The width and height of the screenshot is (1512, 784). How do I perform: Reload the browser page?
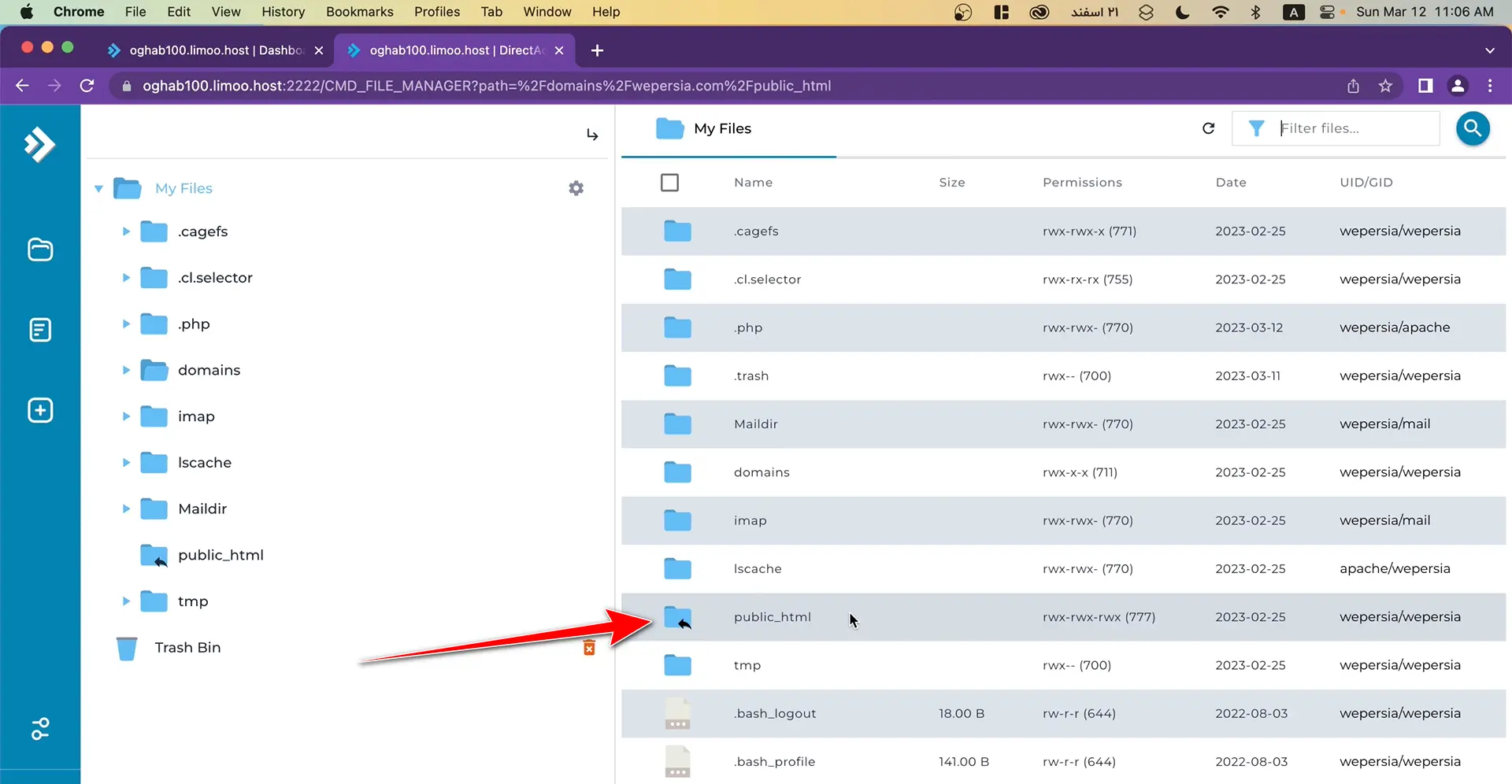[87, 86]
